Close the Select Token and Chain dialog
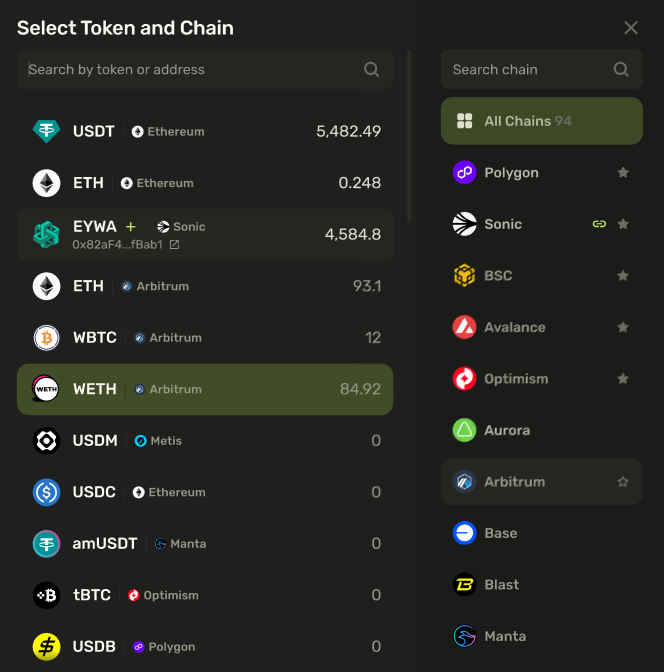Viewport: 664px width, 672px height. click(x=631, y=28)
